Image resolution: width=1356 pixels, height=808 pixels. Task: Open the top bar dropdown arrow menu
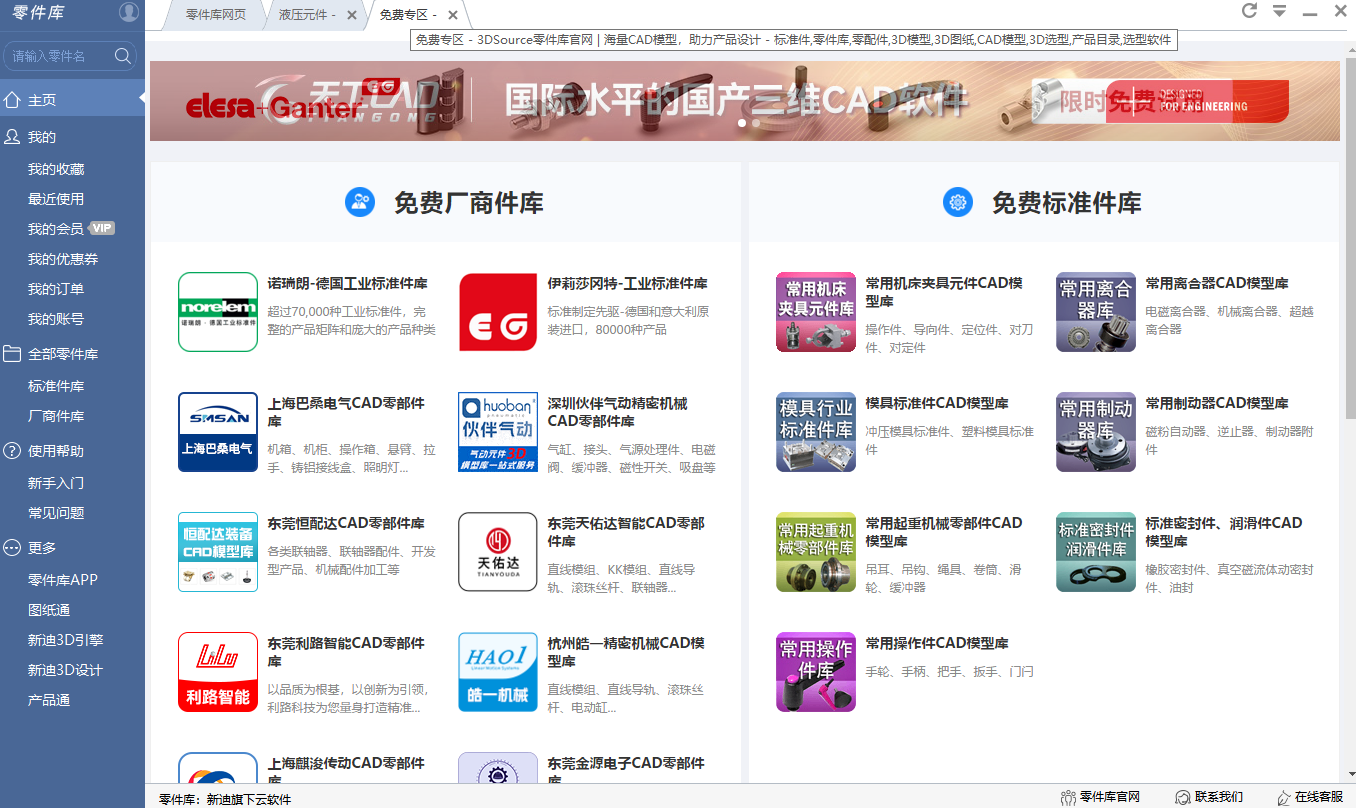(x=1279, y=11)
